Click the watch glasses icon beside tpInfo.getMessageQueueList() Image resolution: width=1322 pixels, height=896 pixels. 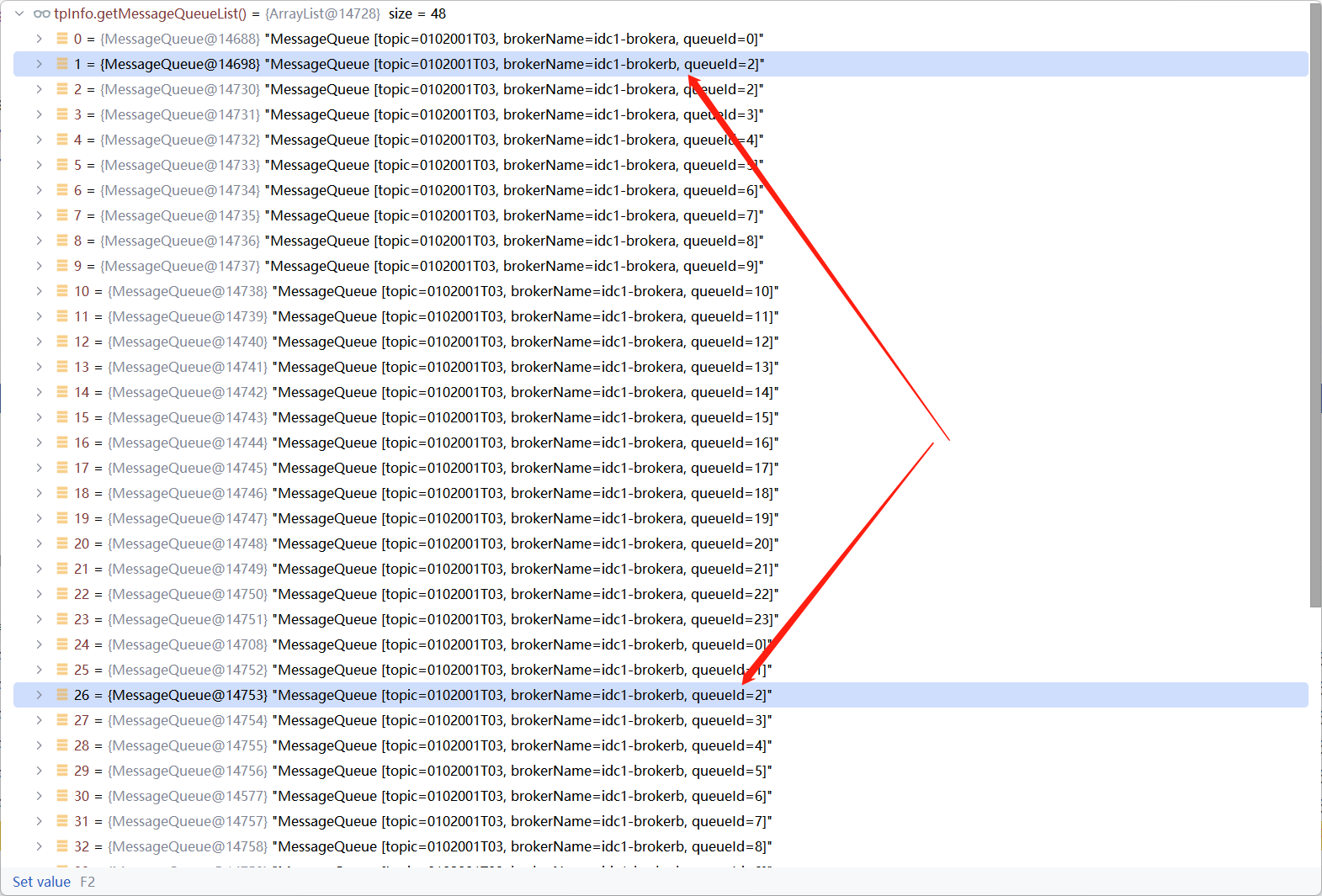[41, 13]
